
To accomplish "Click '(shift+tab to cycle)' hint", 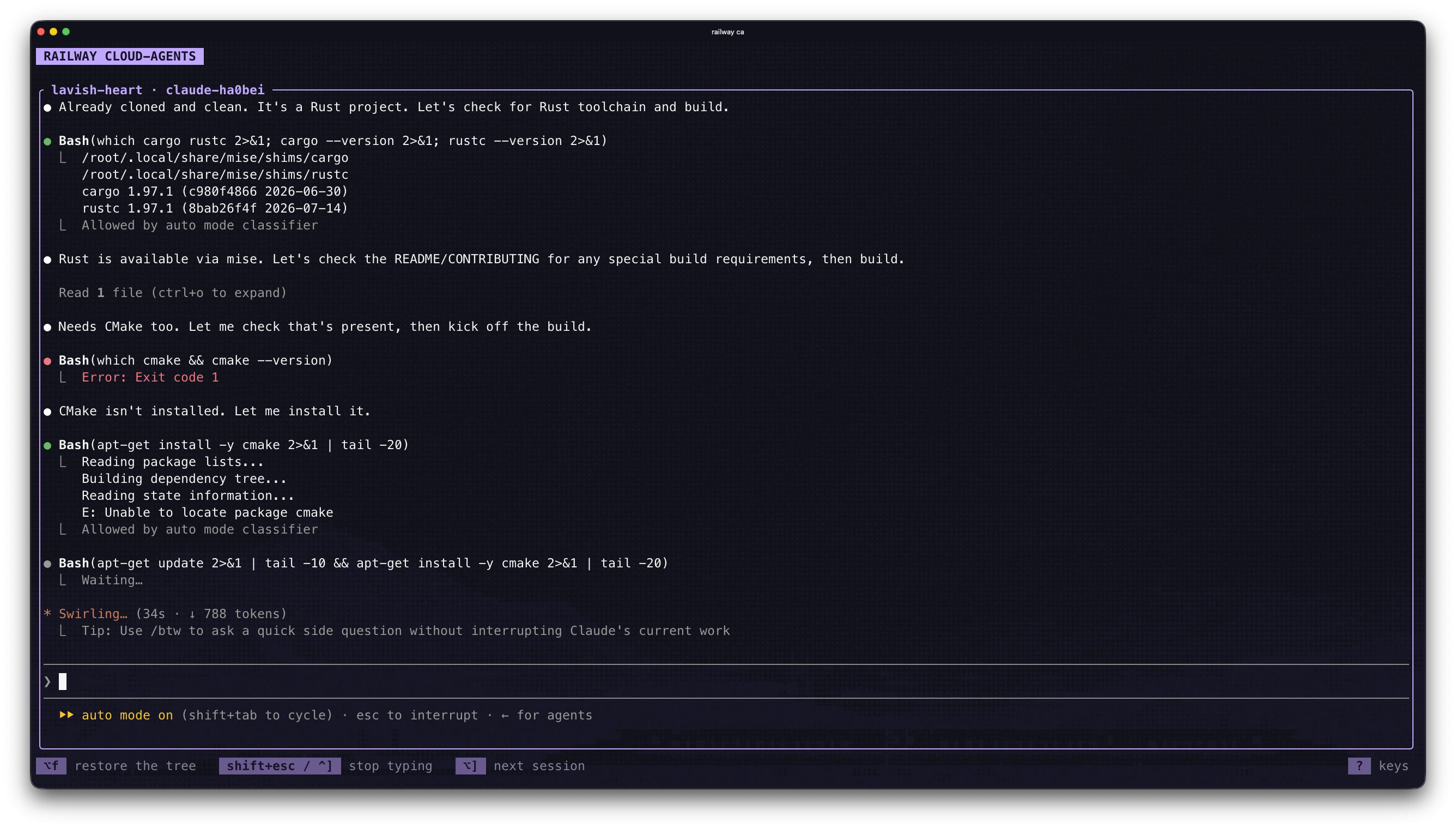I will point(256,715).
